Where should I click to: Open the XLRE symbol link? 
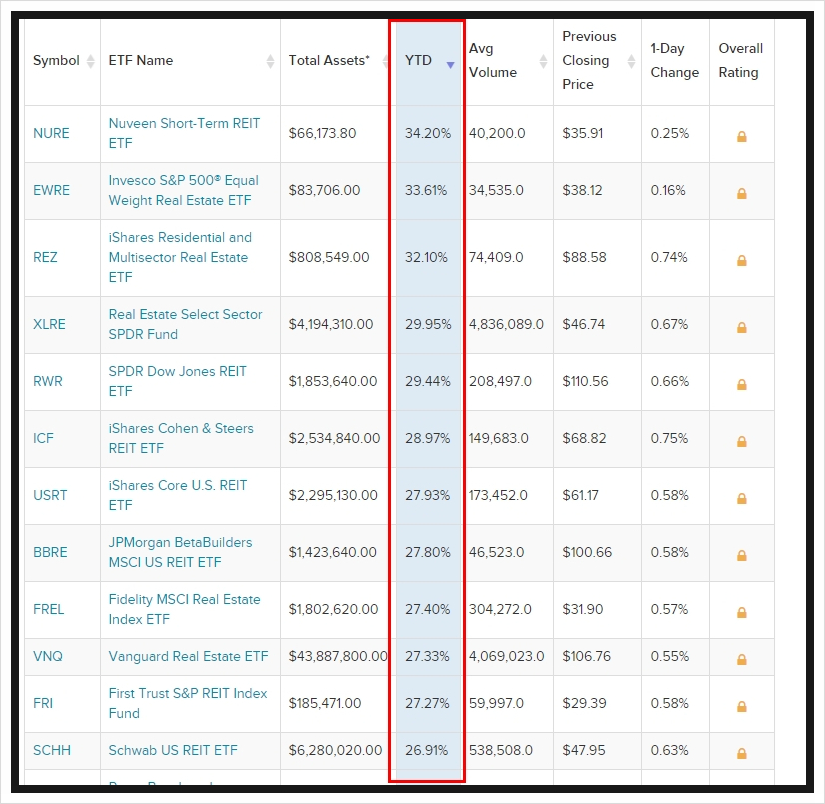49,324
